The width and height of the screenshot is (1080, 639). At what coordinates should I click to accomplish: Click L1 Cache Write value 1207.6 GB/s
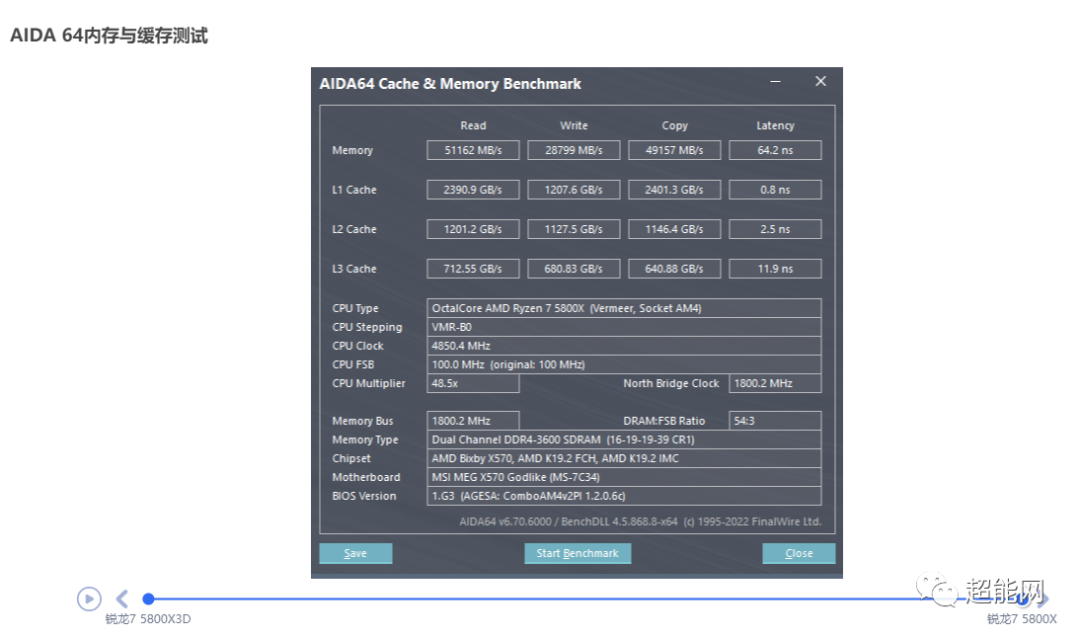(574, 189)
